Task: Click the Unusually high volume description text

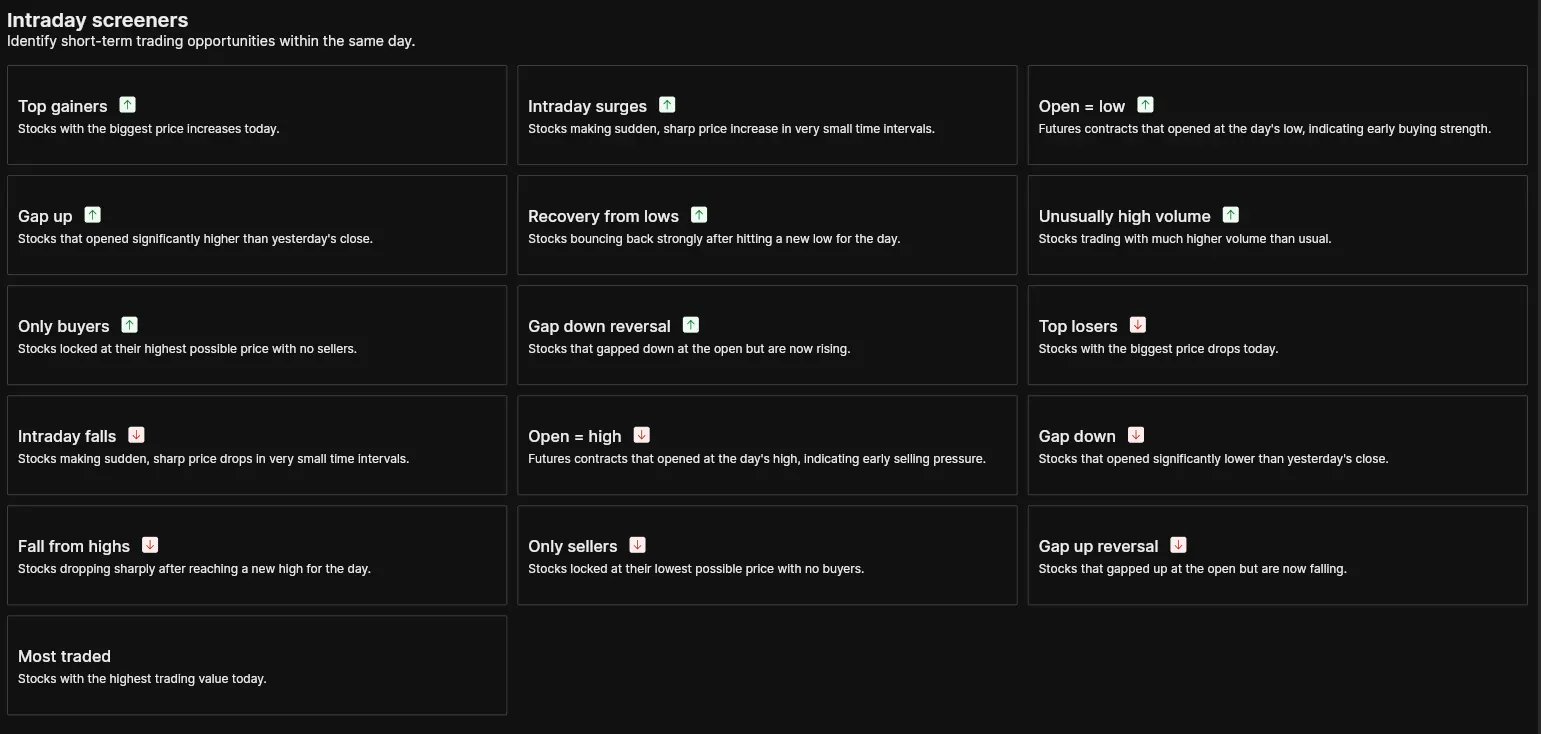Action: (x=1185, y=239)
